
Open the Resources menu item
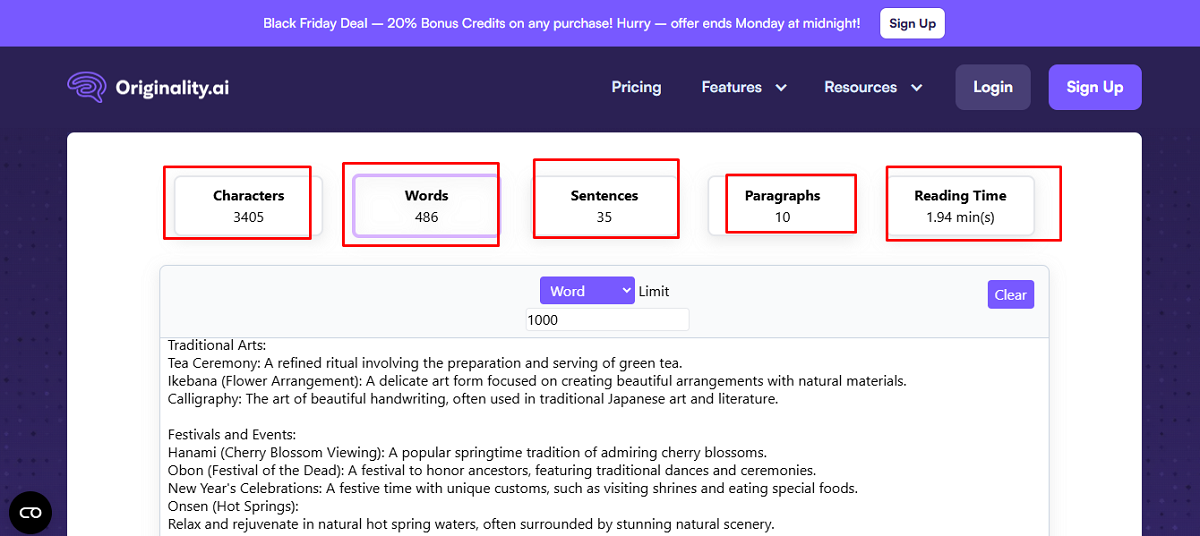(x=860, y=87)
